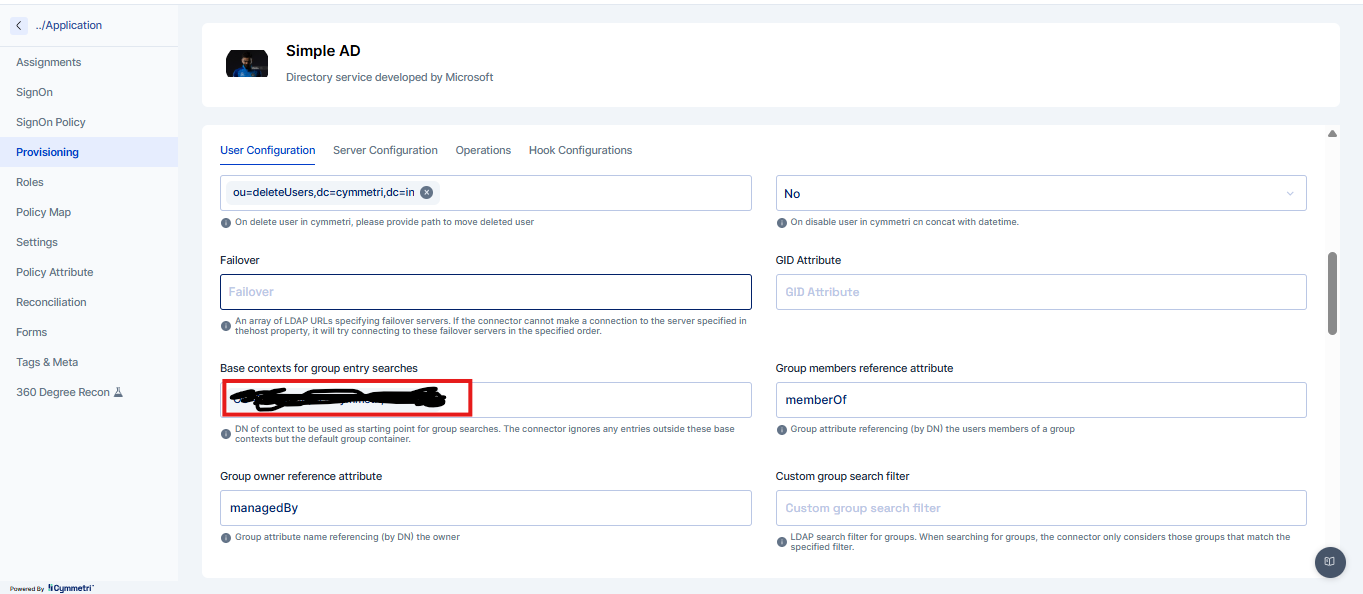Open SignOn Policy from the sidebar
The height and width of the screenshot is (594, 1363).
point(50,122)
